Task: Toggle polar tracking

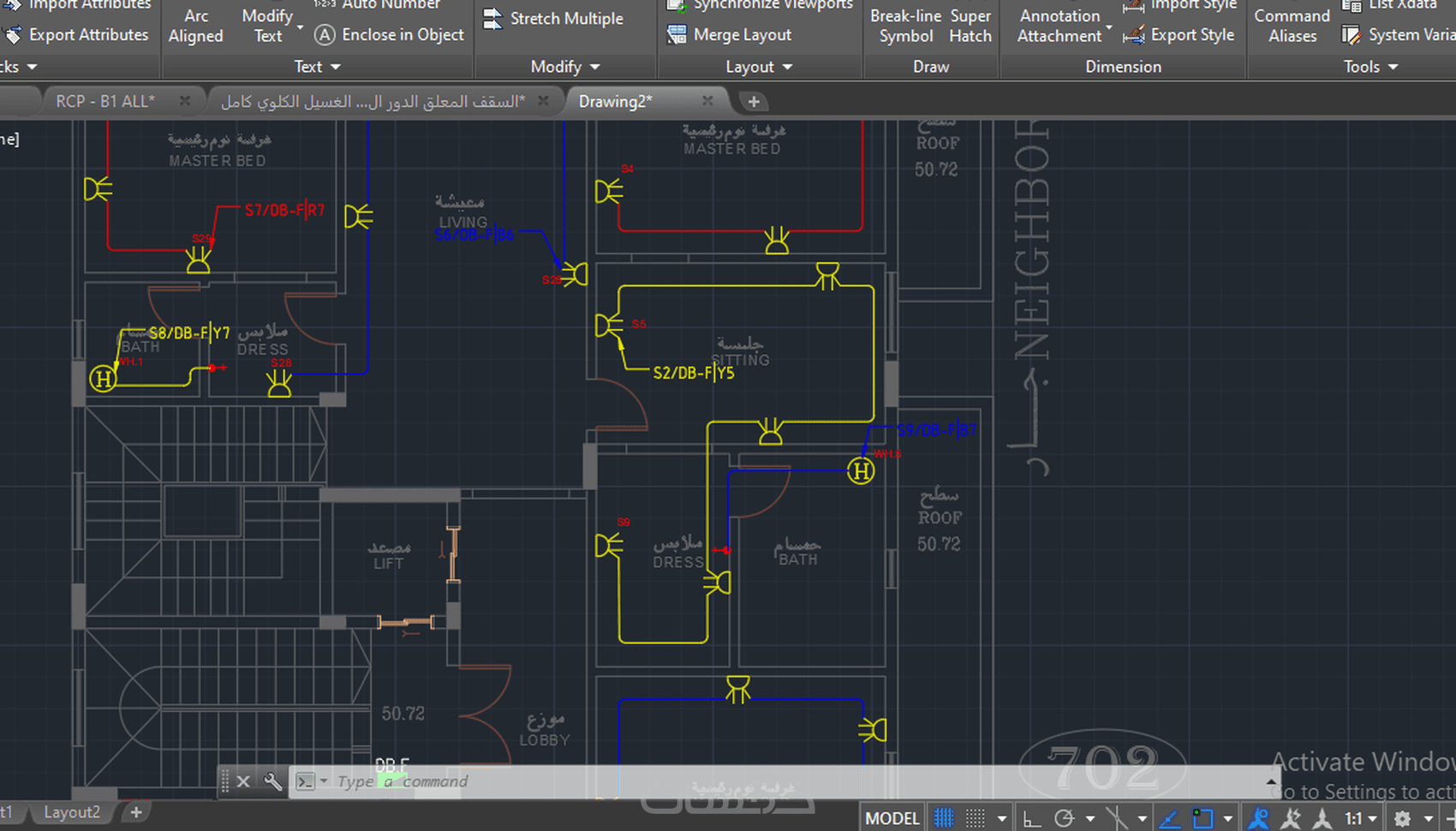Action: coord(1064,819)
